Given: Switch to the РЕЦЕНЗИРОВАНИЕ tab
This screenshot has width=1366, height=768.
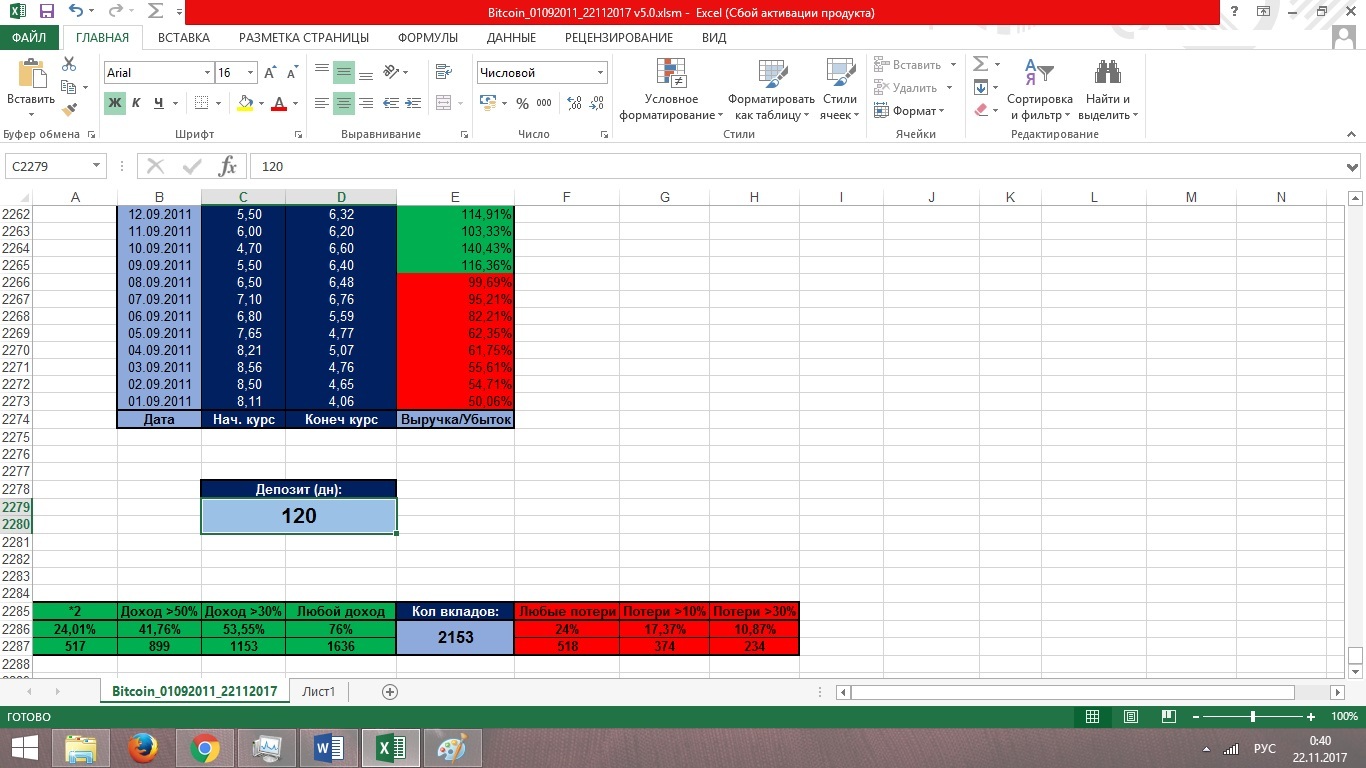Looking at the screenshot, I should [619, 38].
